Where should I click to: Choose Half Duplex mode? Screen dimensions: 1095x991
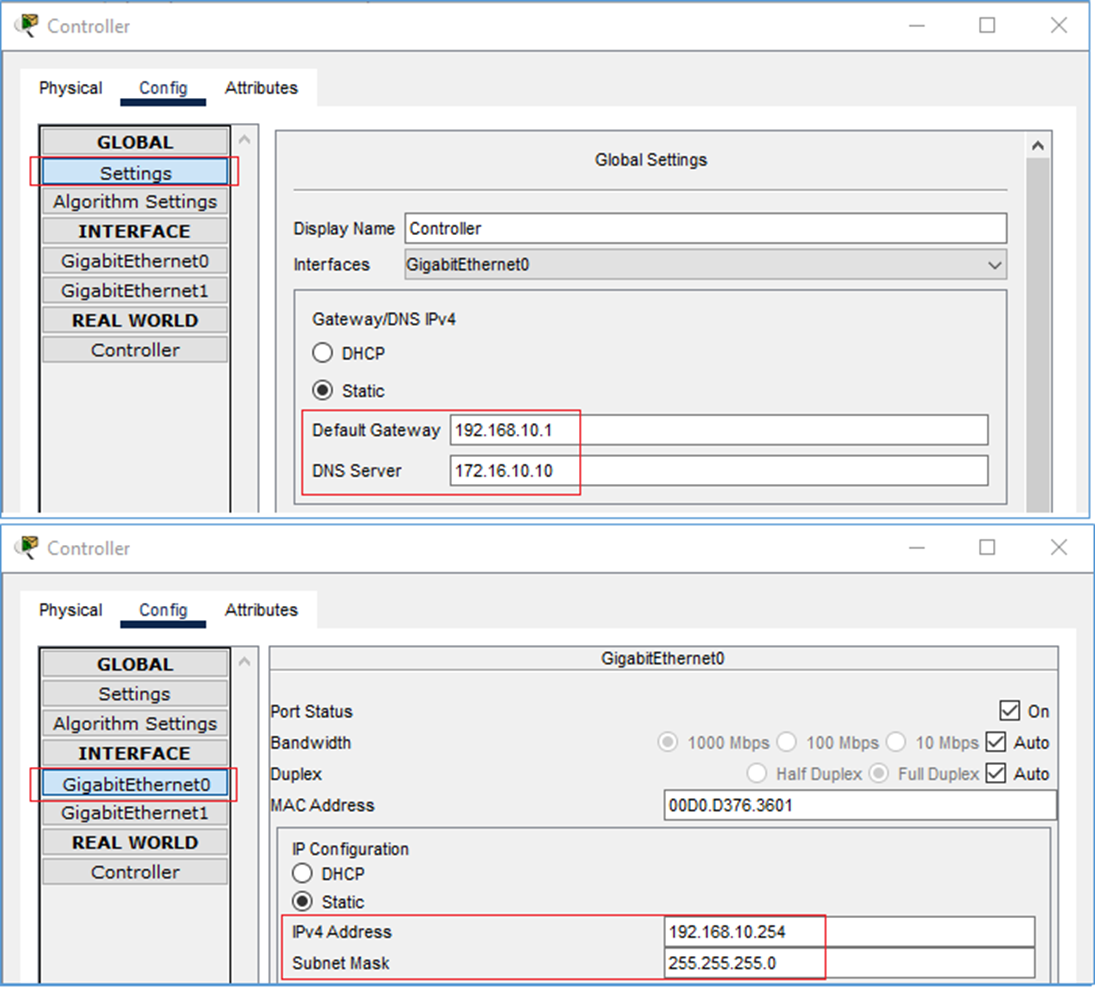757,773
